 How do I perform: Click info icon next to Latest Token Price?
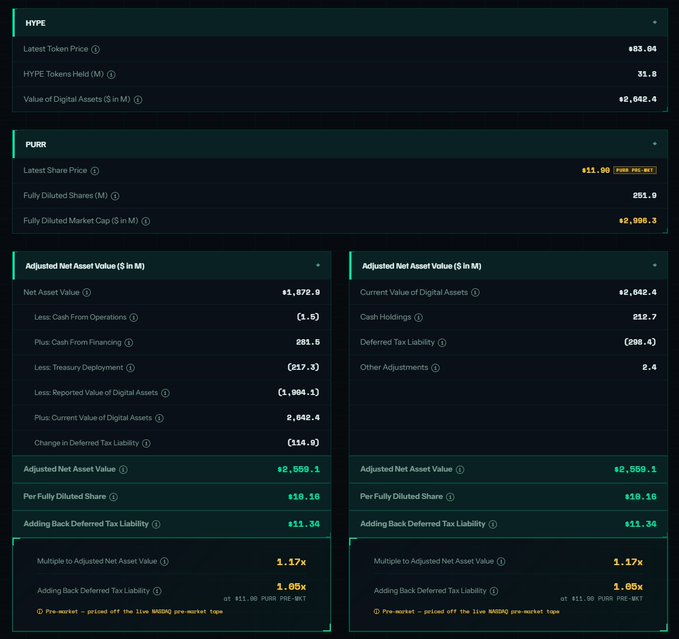click(x=96, y=49)
